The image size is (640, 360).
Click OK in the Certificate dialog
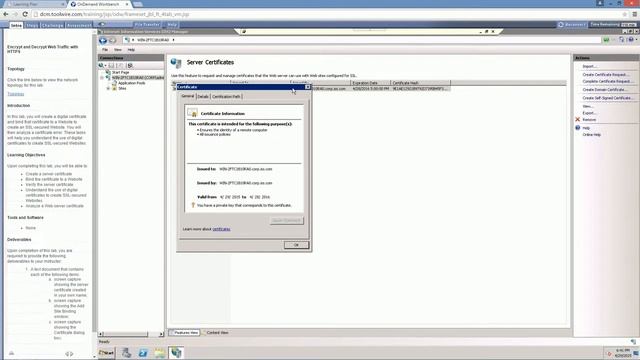coord(296,245)
